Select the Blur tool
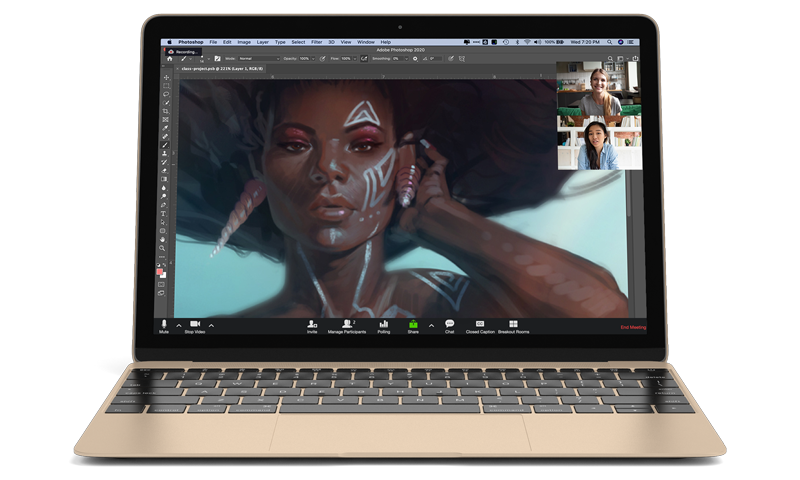Image resolution: width=800 pixels, height=480 pixels. pos(165,188)
